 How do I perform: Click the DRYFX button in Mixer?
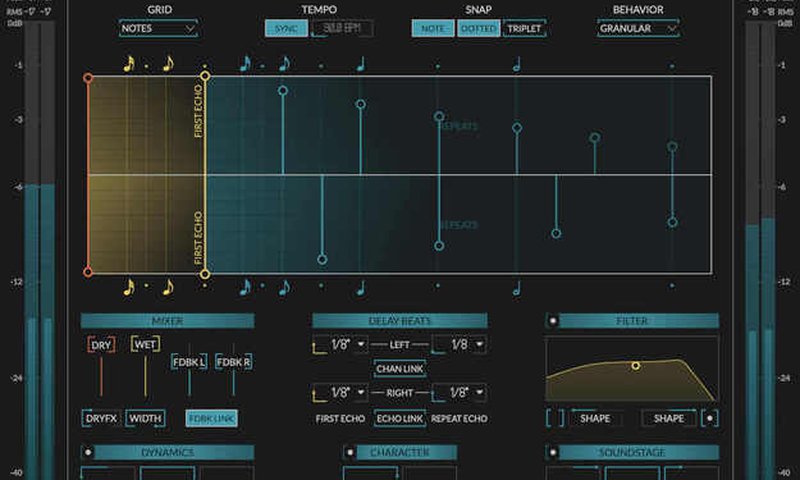click(x=101, y=418)
